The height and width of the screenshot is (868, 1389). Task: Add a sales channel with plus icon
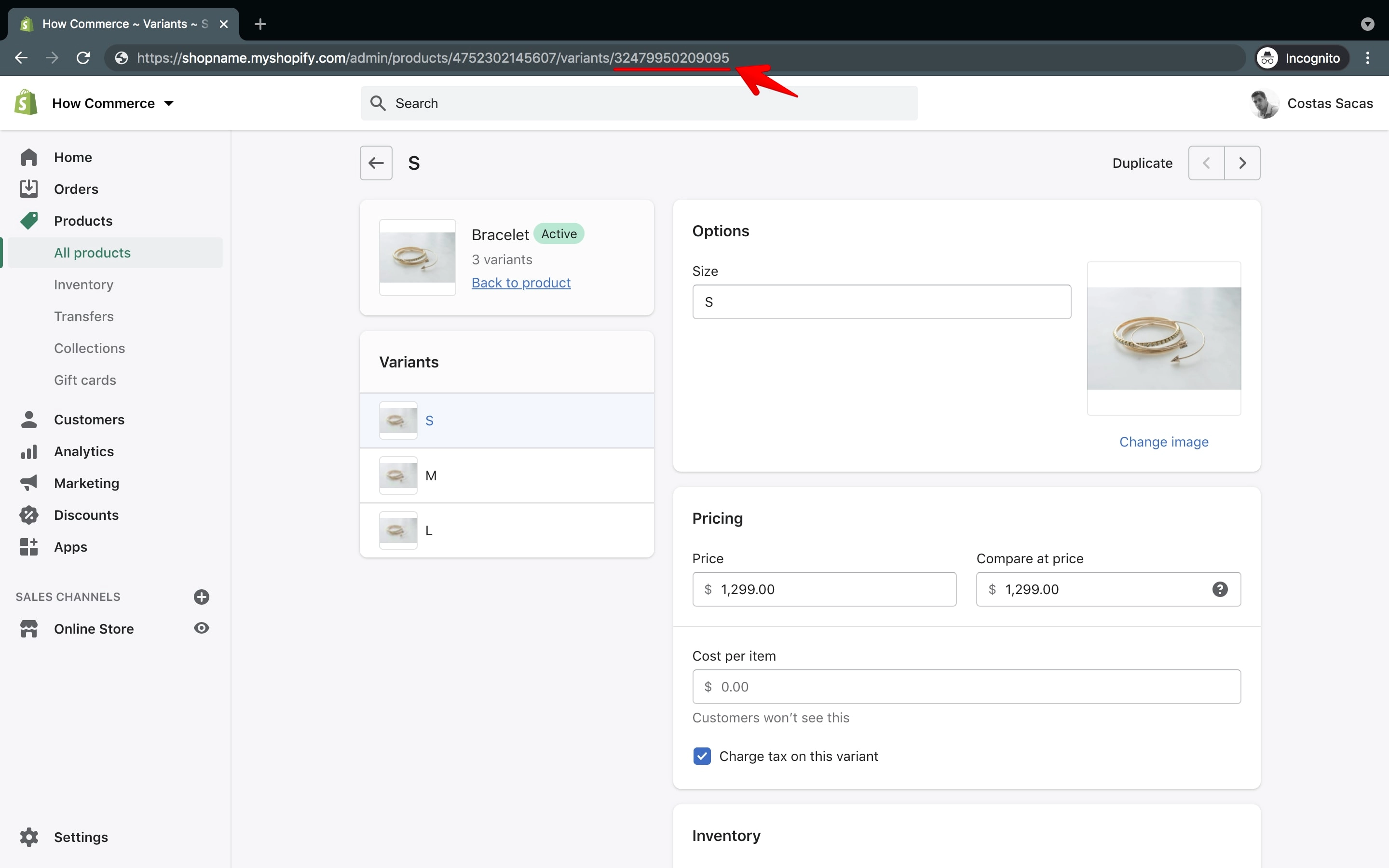pos(202,597)
